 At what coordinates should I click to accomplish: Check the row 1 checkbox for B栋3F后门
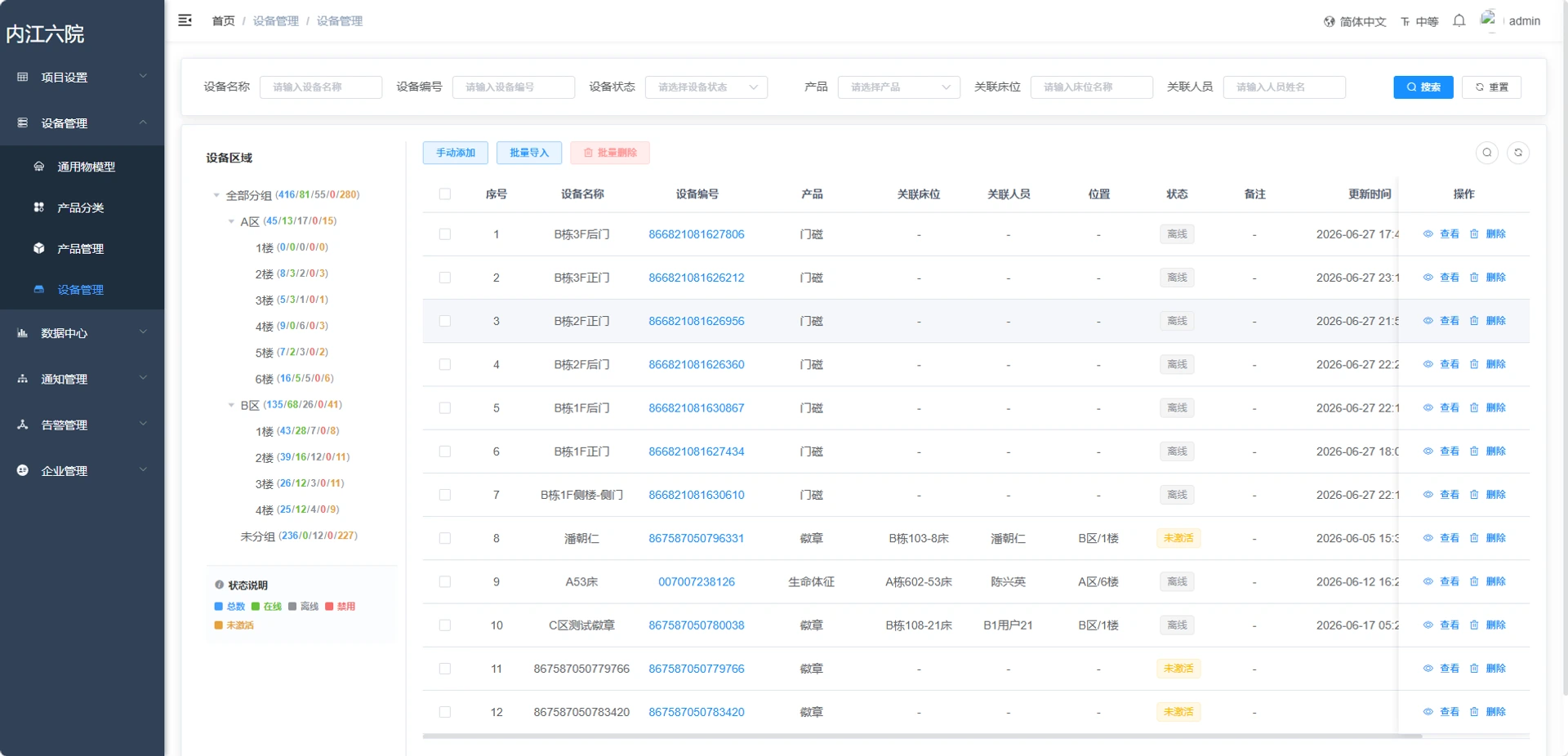[x=445, y=234]
